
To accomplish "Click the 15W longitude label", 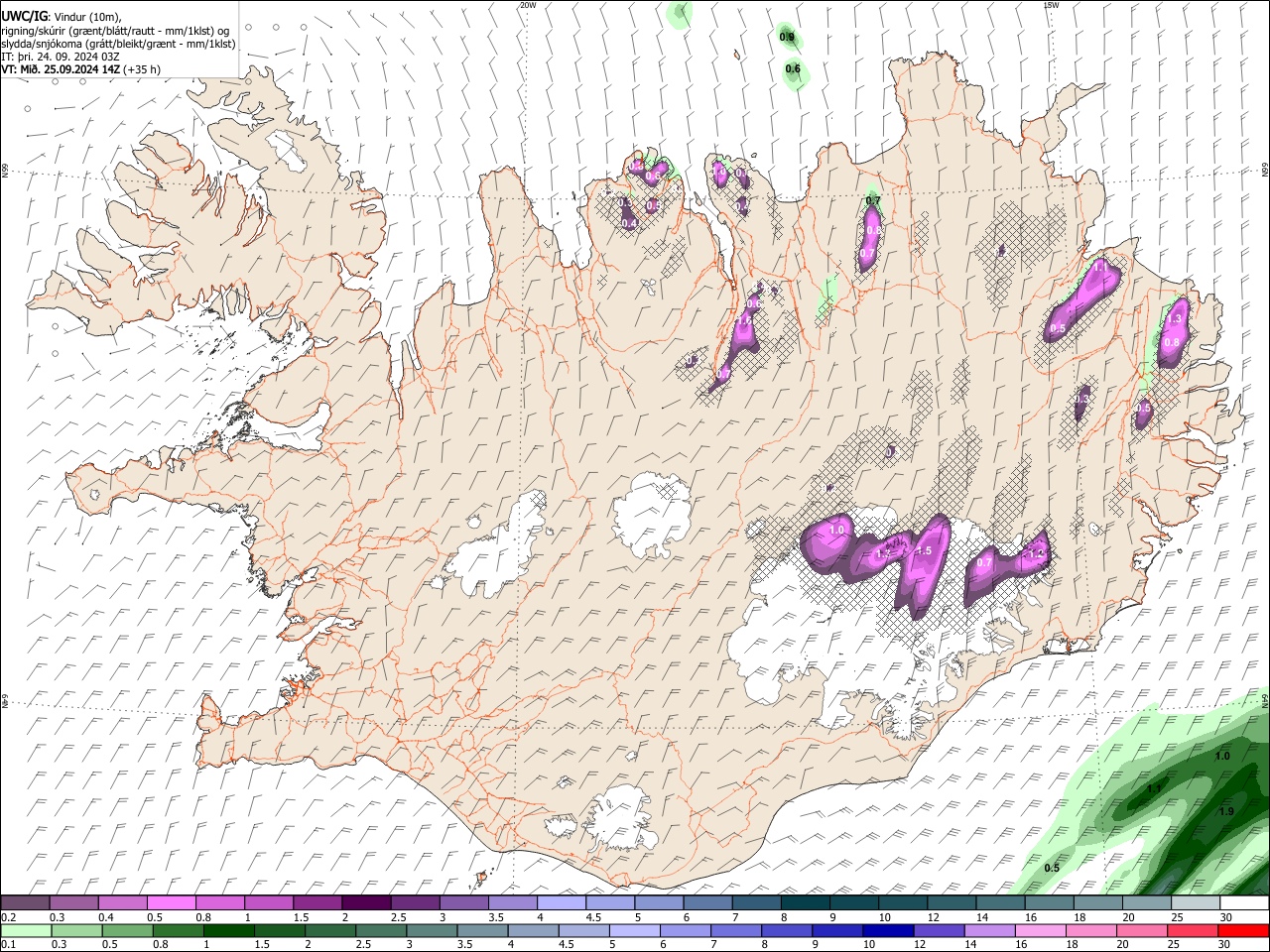I will pos(1050,5).
